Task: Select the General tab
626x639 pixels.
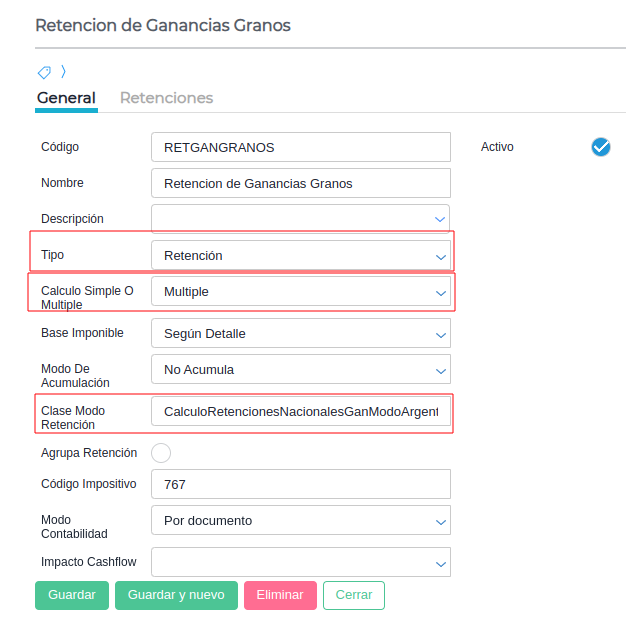Action: tap(66, 98)
